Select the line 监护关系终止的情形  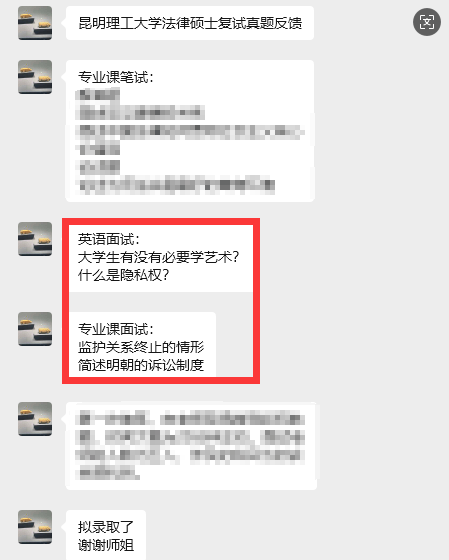(x=141, y=347)
